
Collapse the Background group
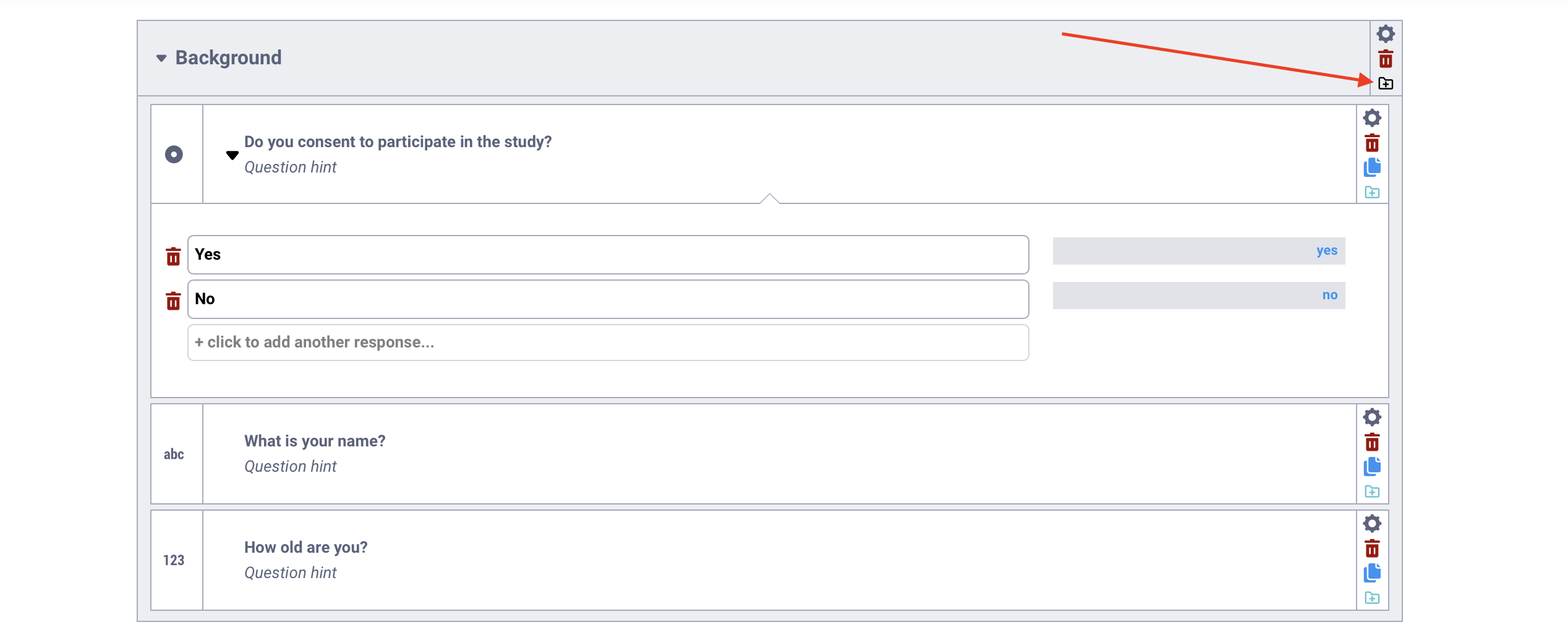click(161, 57)
